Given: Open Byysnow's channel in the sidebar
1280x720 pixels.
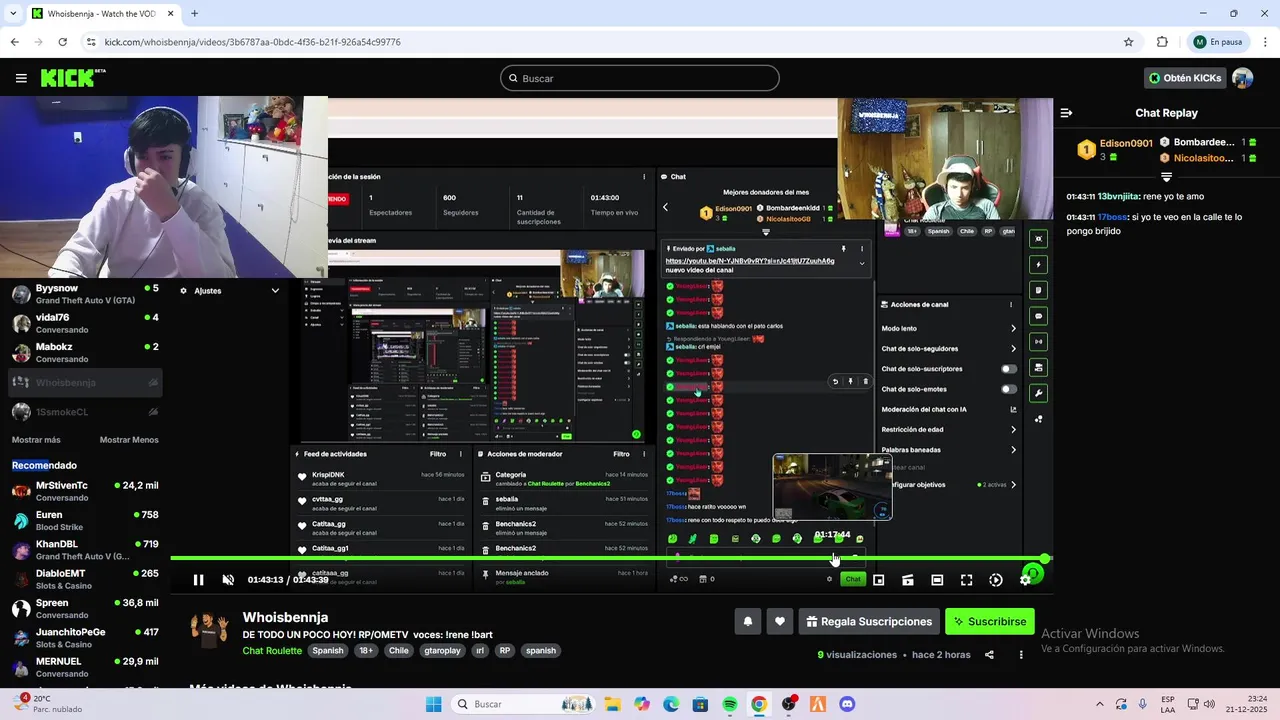Looking at the screenshot, I should [x=85, y=294].
